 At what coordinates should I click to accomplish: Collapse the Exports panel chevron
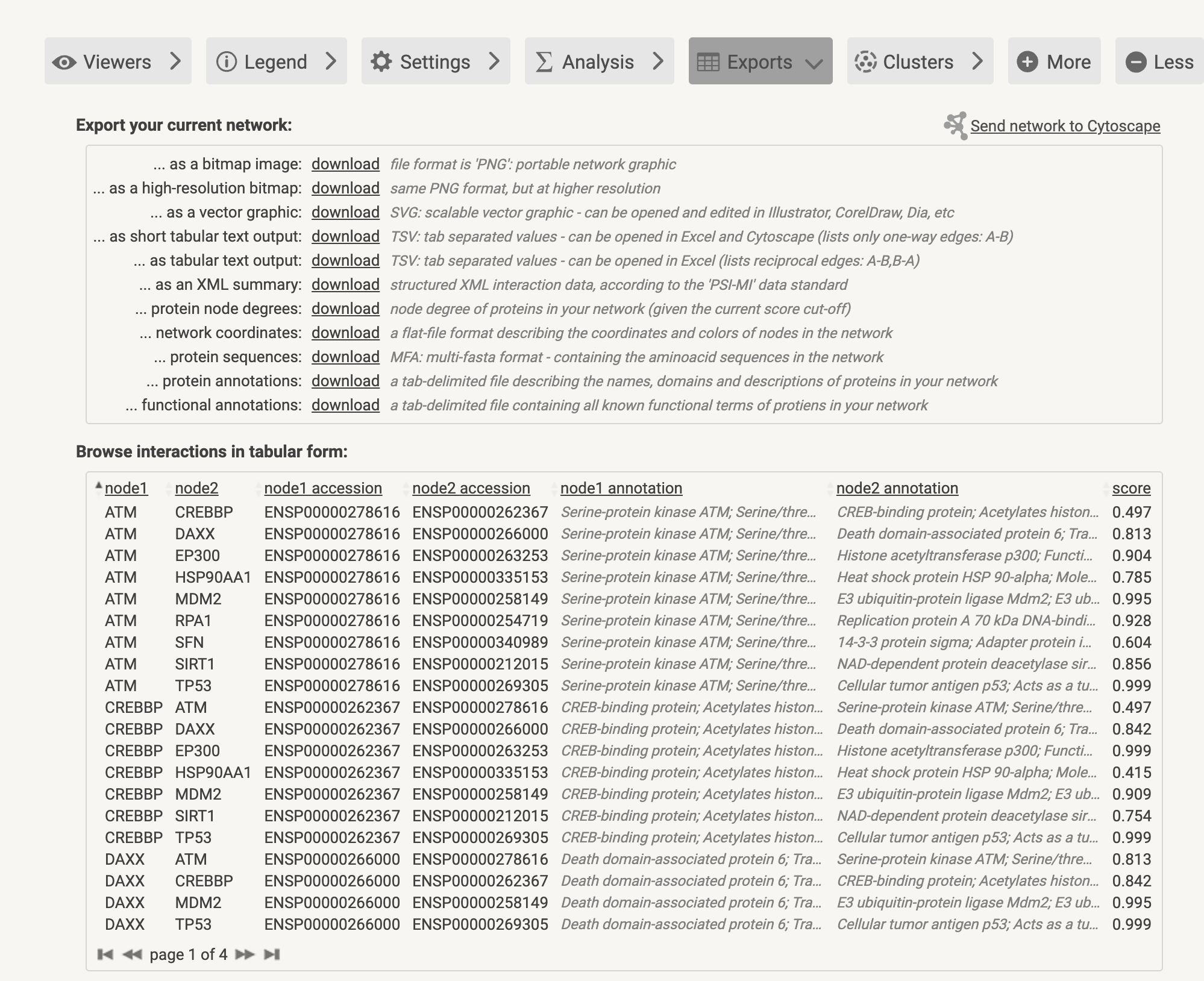(814, 63)
